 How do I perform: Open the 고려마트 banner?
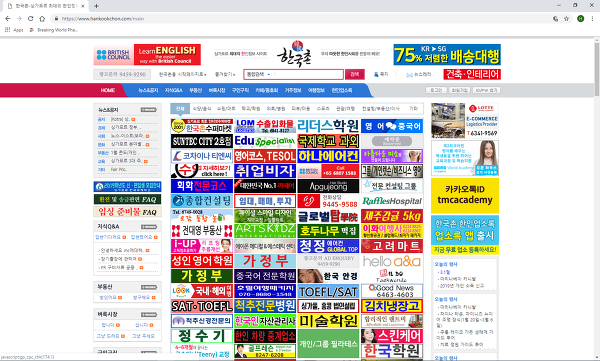pos(392,246)
